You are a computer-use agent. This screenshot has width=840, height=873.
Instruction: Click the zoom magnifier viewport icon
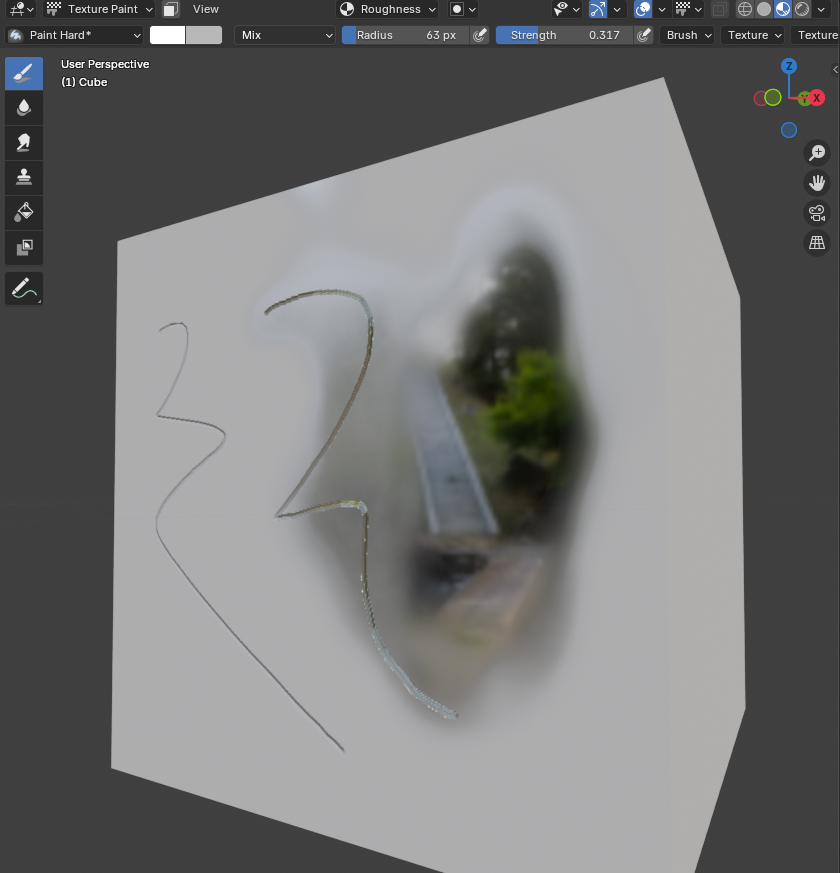[x=817, y=152]
